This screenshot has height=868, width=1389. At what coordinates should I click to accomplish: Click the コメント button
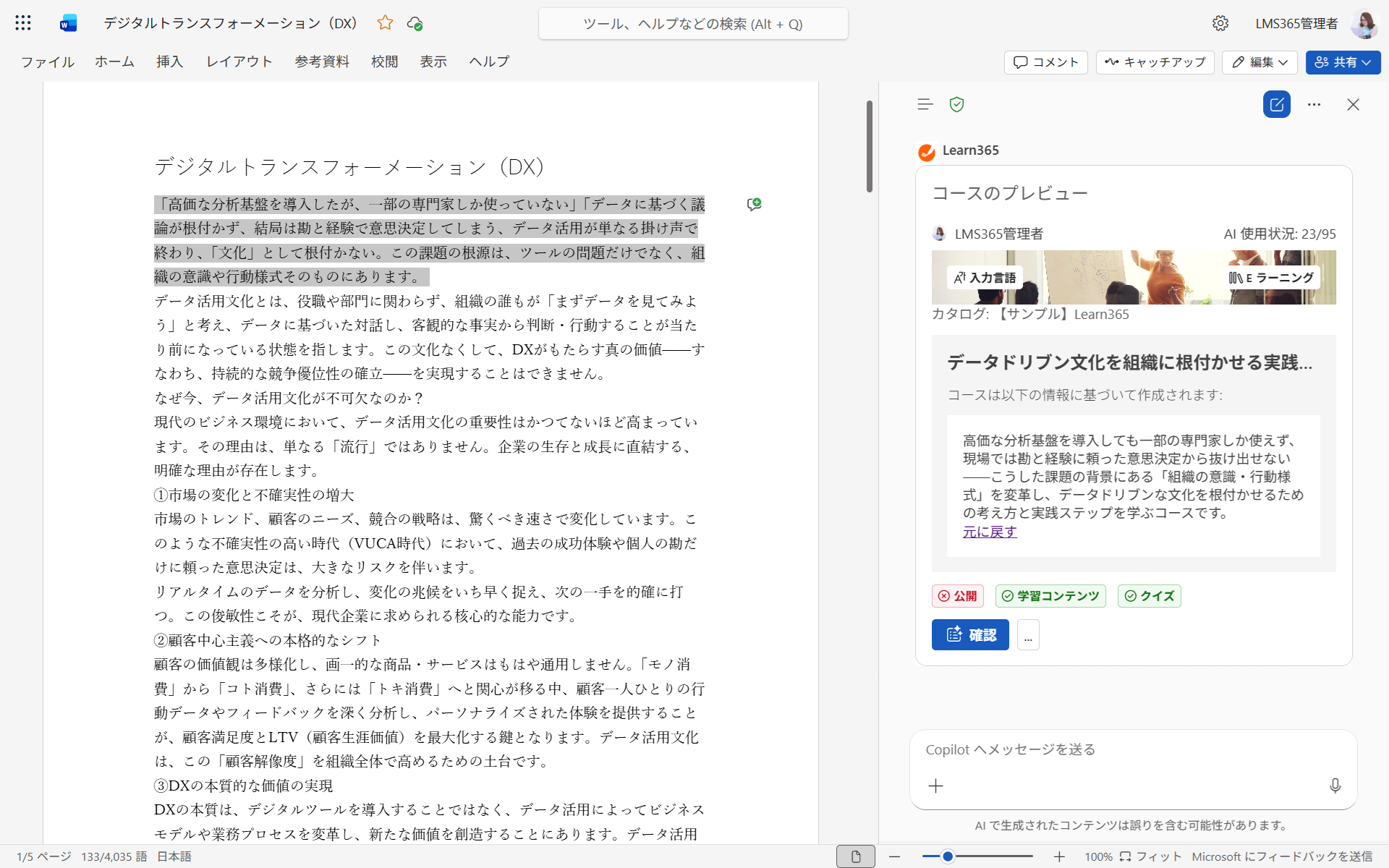[1046, 62]
